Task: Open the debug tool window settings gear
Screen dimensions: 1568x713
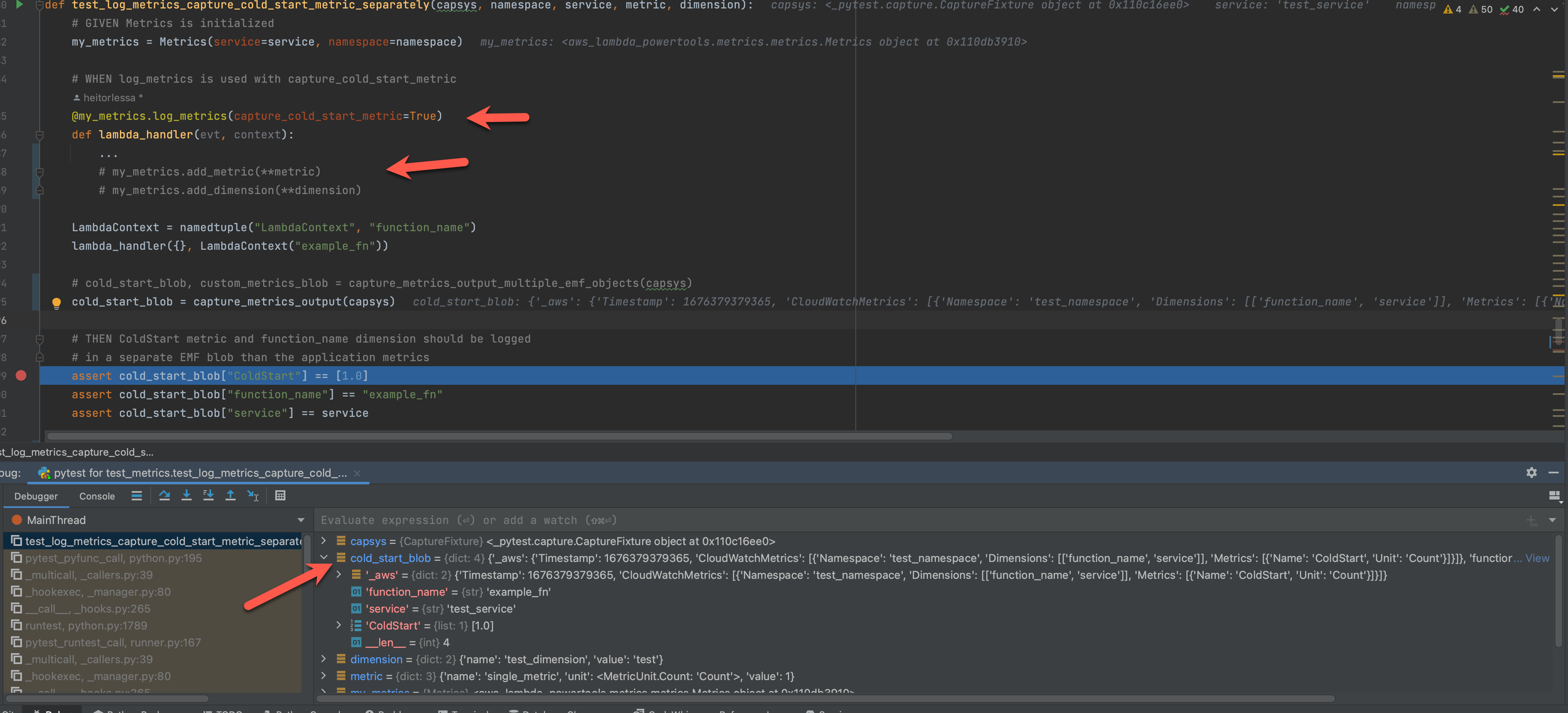Action: 1531,473
